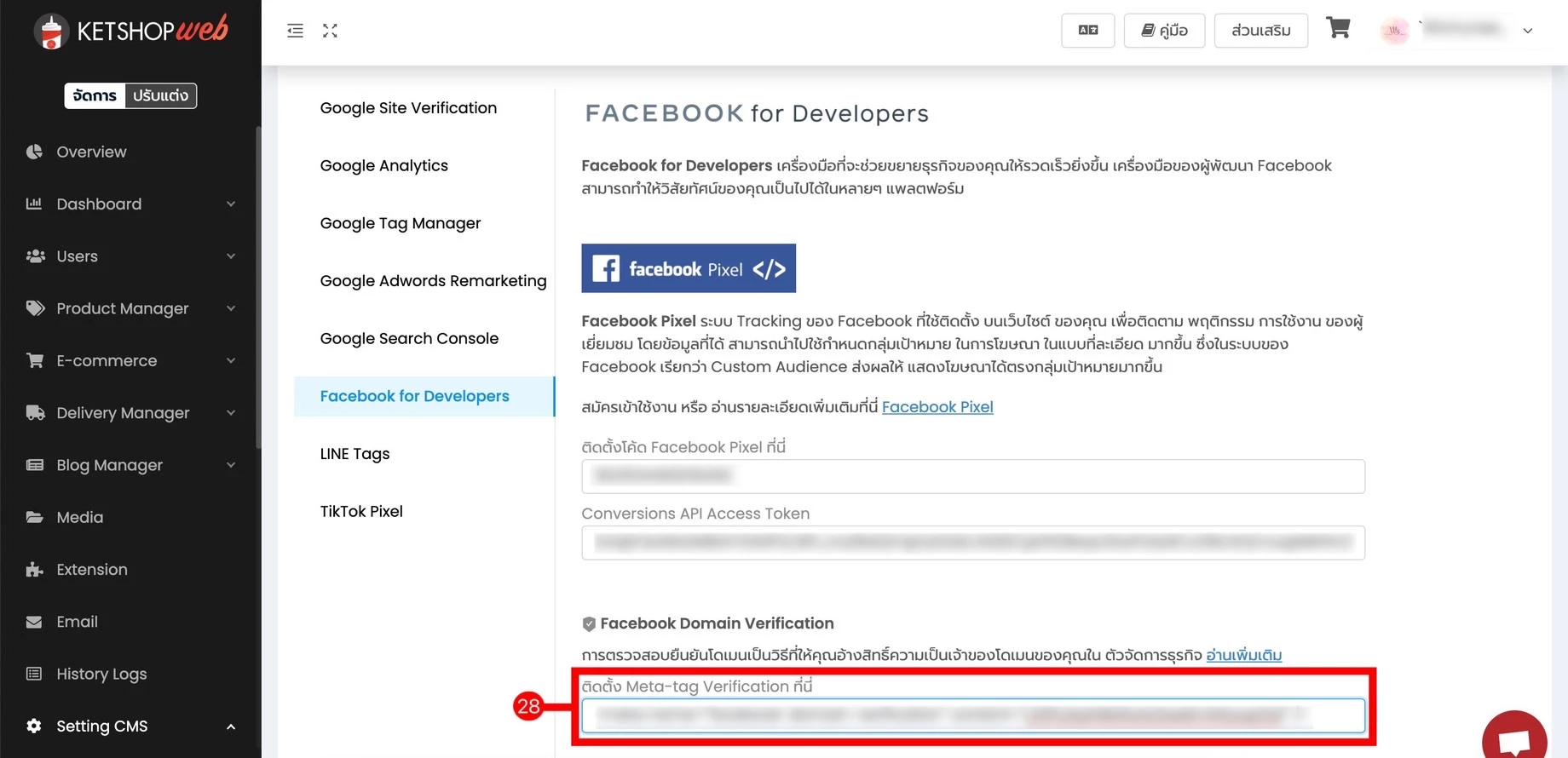Viewport: 1568px width, 758px height.
Task: Click the Email envelope icon
Action: coord(34,622)
